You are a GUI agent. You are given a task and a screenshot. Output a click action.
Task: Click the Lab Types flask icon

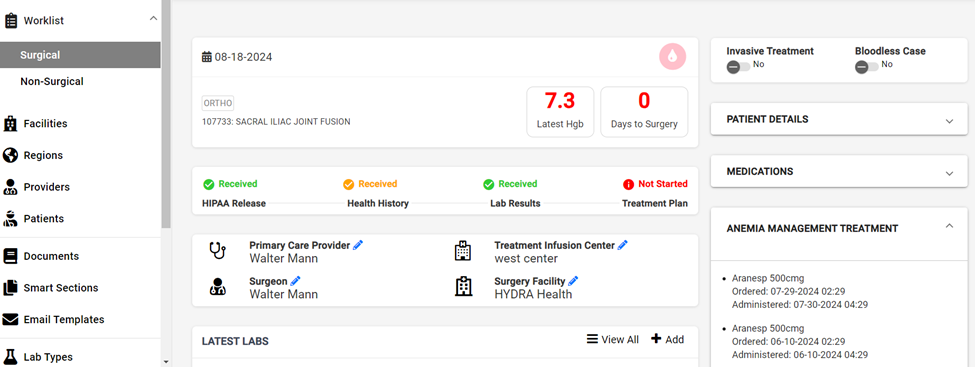(10, 357)
